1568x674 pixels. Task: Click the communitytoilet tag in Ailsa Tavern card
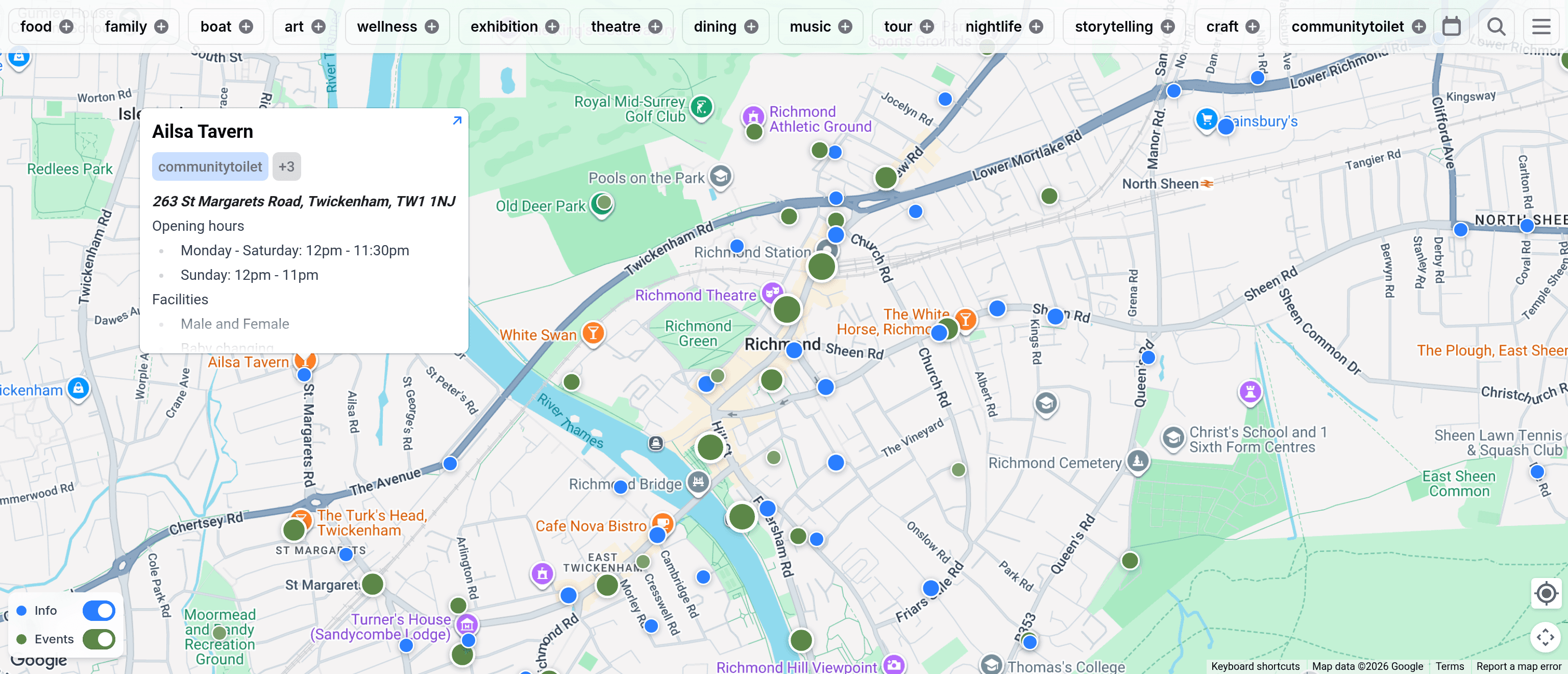point(210,166)
